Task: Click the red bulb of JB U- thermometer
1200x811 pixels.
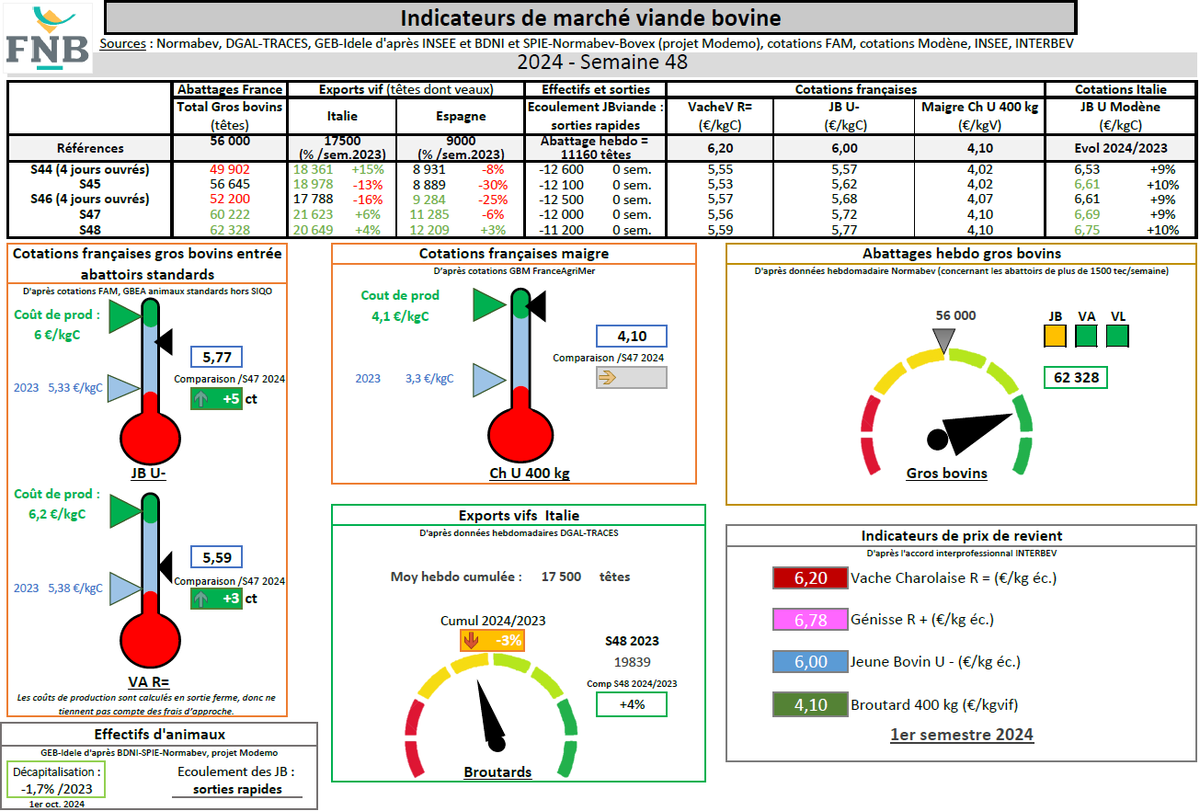Action: [x=150, y=436]
